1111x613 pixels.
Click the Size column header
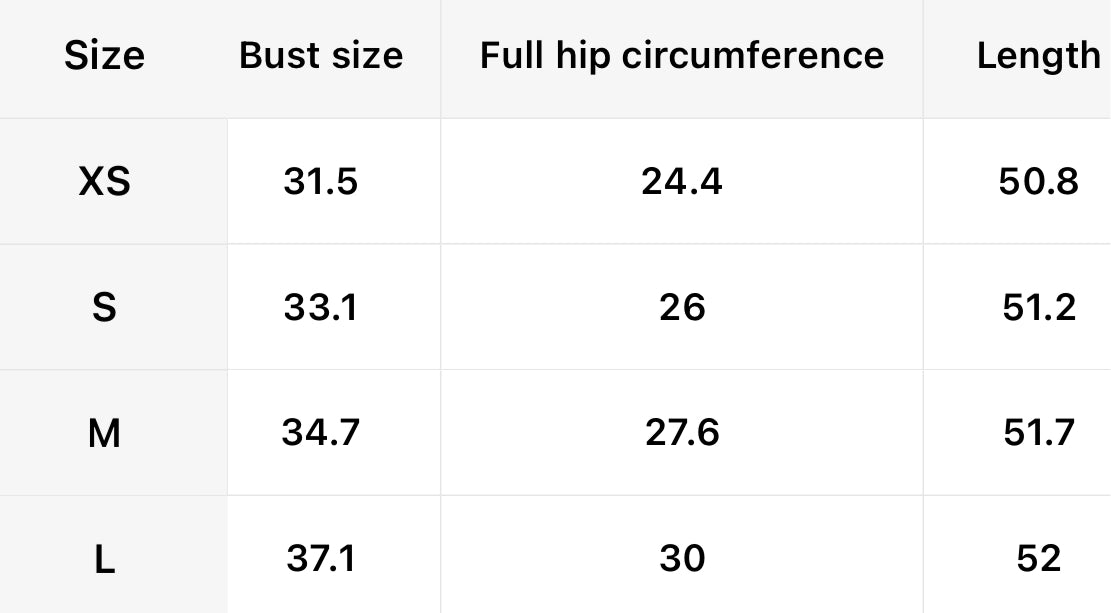[x=104, y=56]
